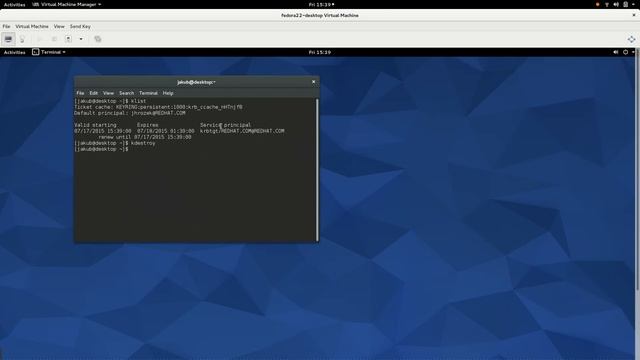Screen dimensions: 640x360
Task: Open Virtual Machine Manager app menu in top bar
Action: pos(67,4)
